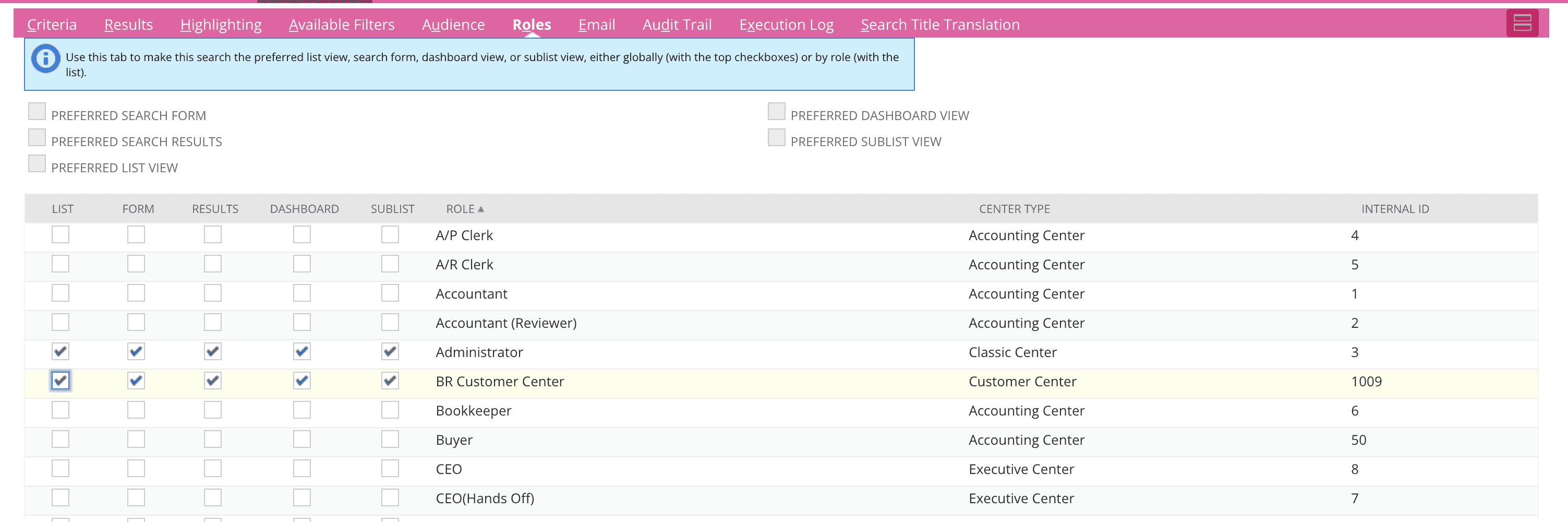Switch to the Email tab

coord(597,25)
